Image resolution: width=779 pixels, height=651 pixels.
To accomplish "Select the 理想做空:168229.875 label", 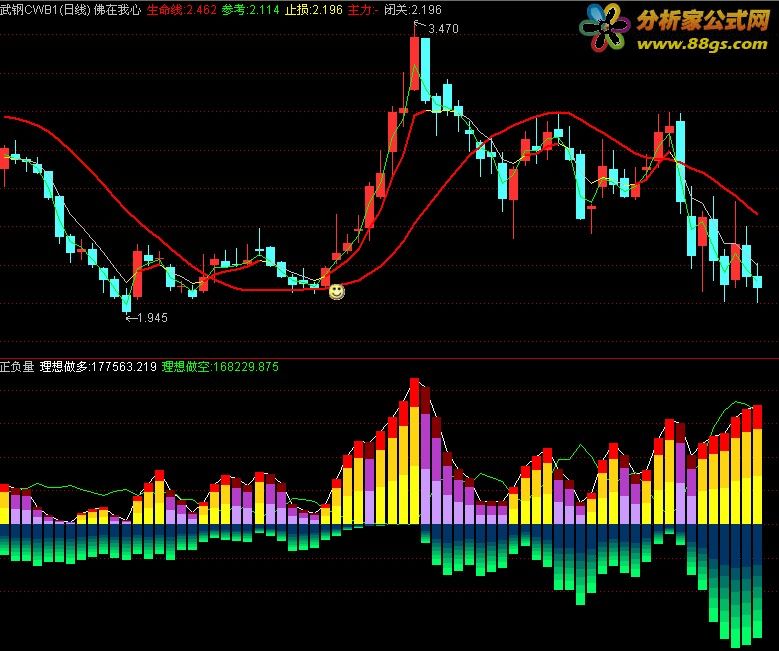I will 220,367.
